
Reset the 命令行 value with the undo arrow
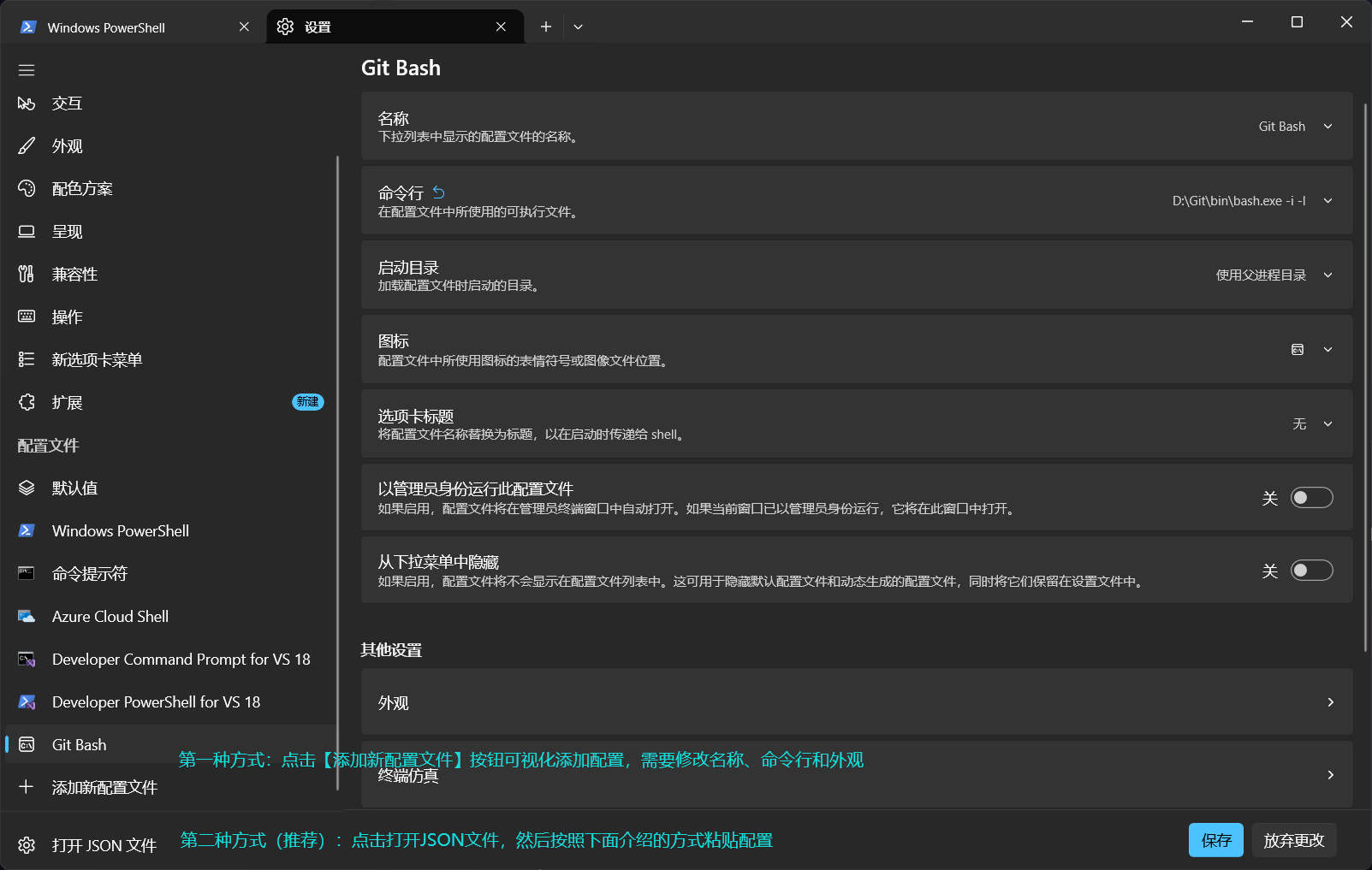[439, 192]
